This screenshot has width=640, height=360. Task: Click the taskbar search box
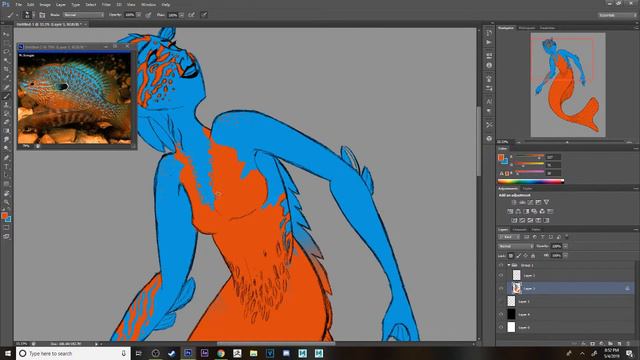point(73,353)
